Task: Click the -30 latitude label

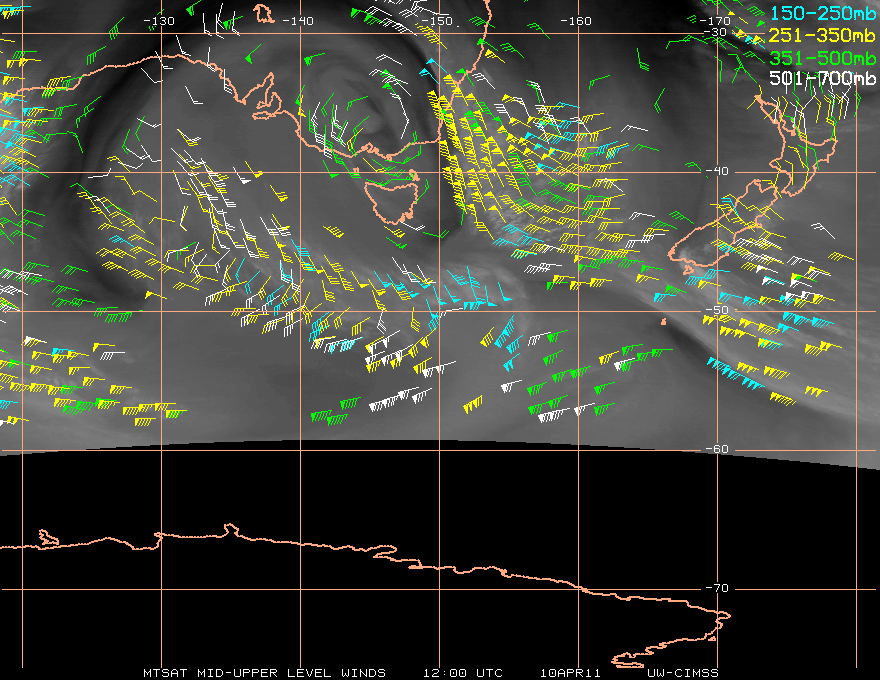Action: coord(715,33)
